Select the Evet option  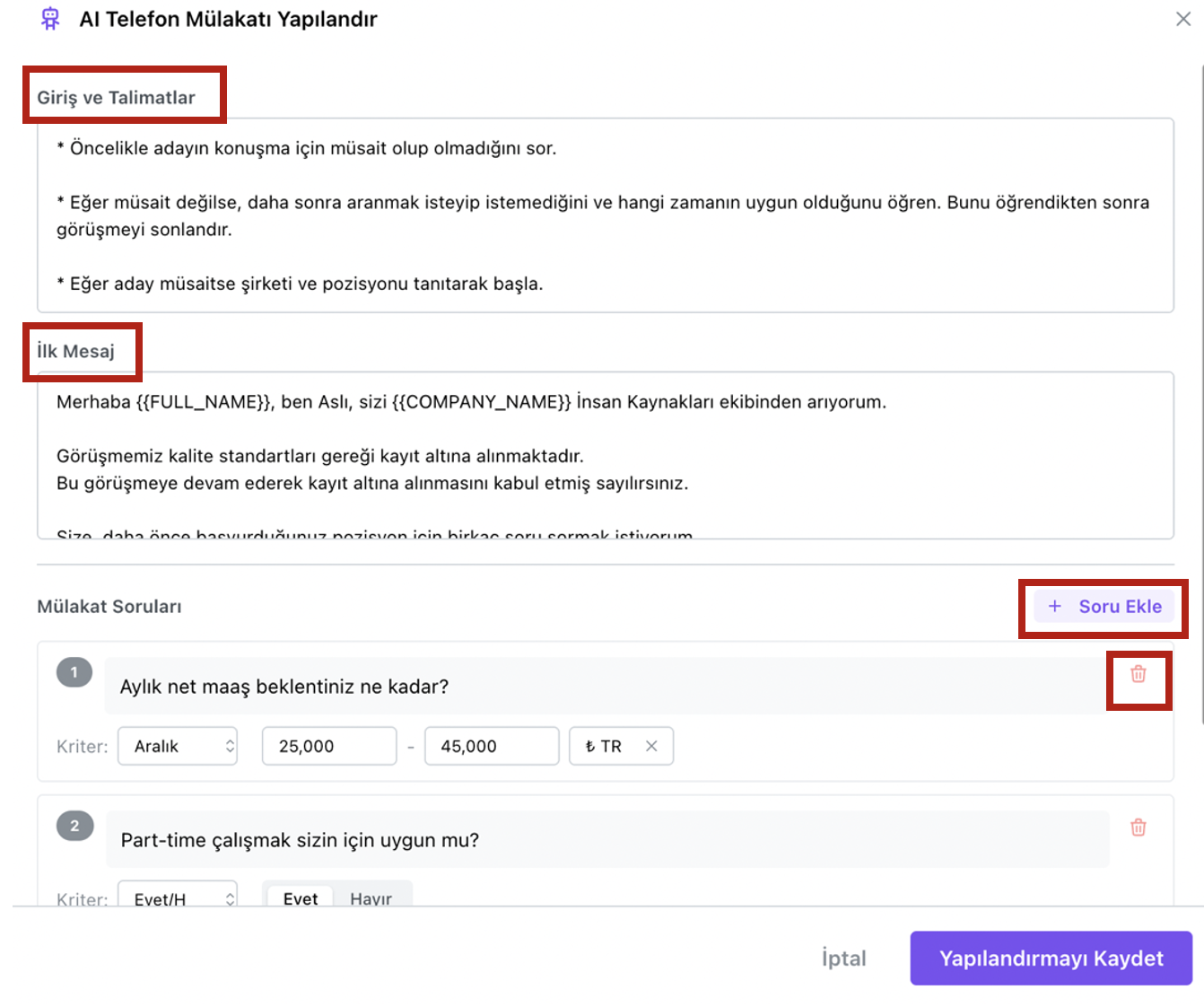(x=300, y=898)
